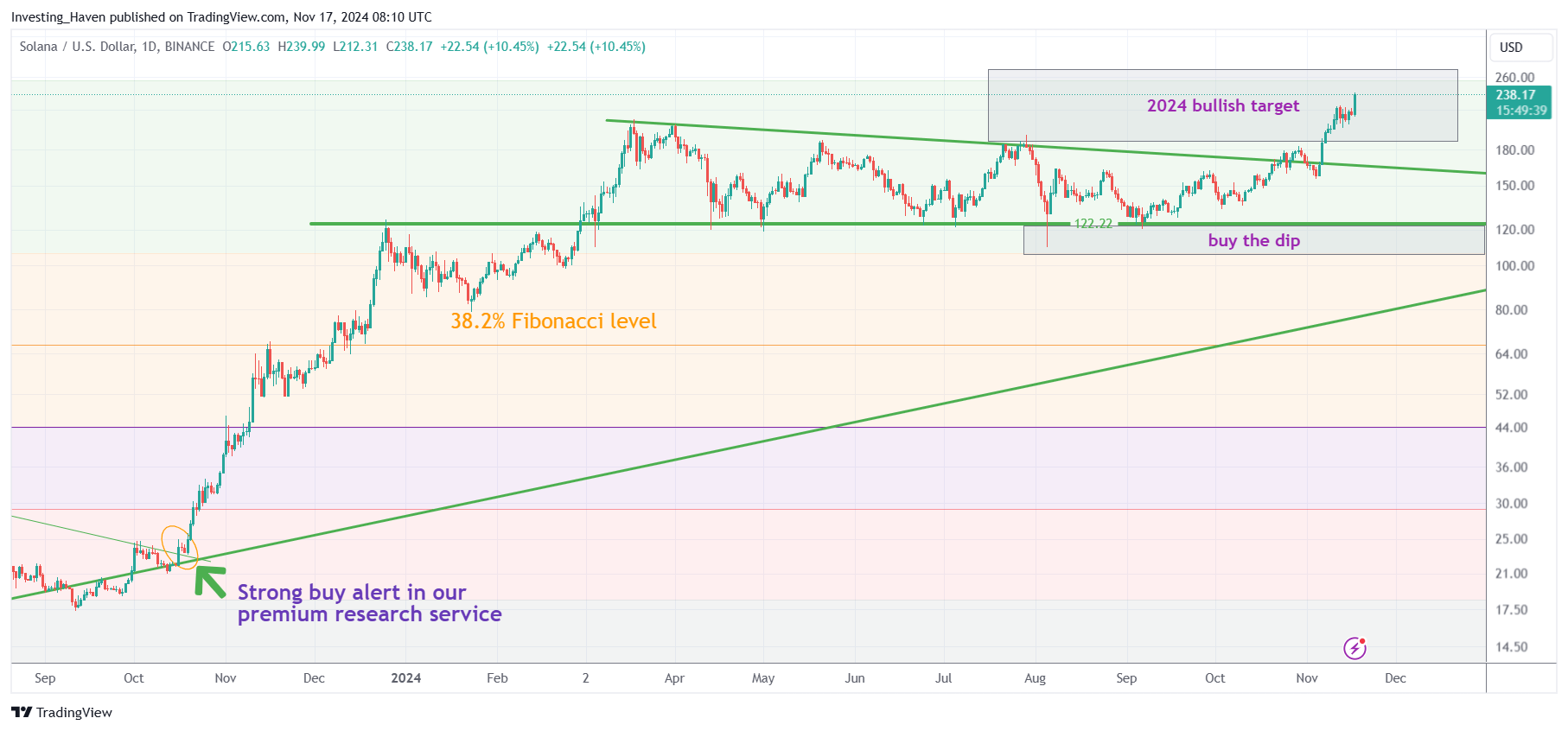This screenshot has height=731, width=1568.
Task: Click the 14.50 price axis label
Action: [1512, 646]
